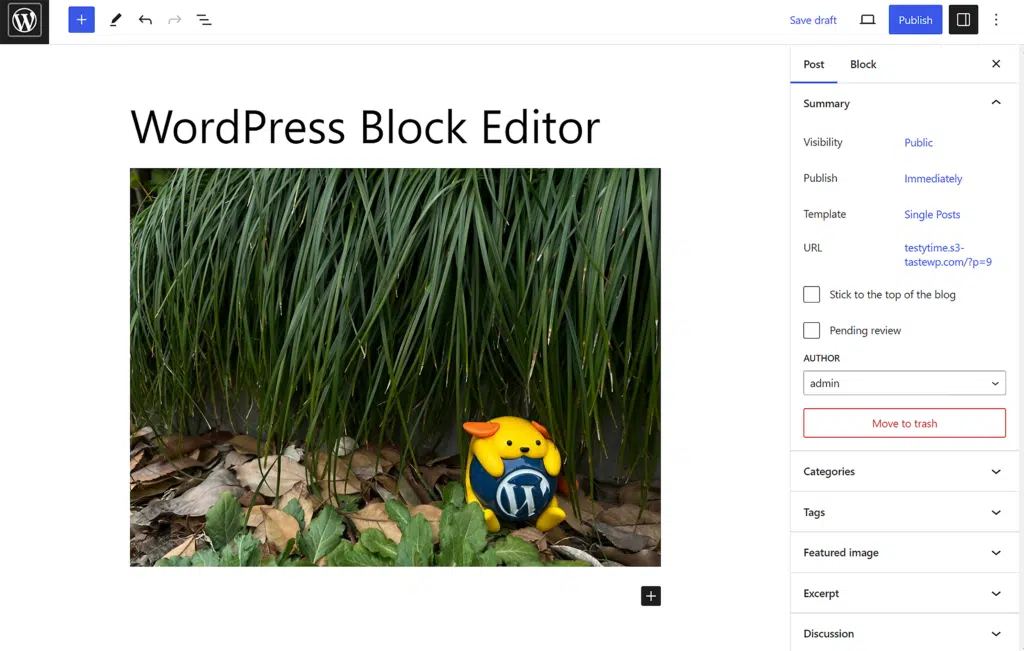The height and width of the screenshot is (651, 1024).
Task: Collapse the Summary section
Action: (x=995, y=103)
